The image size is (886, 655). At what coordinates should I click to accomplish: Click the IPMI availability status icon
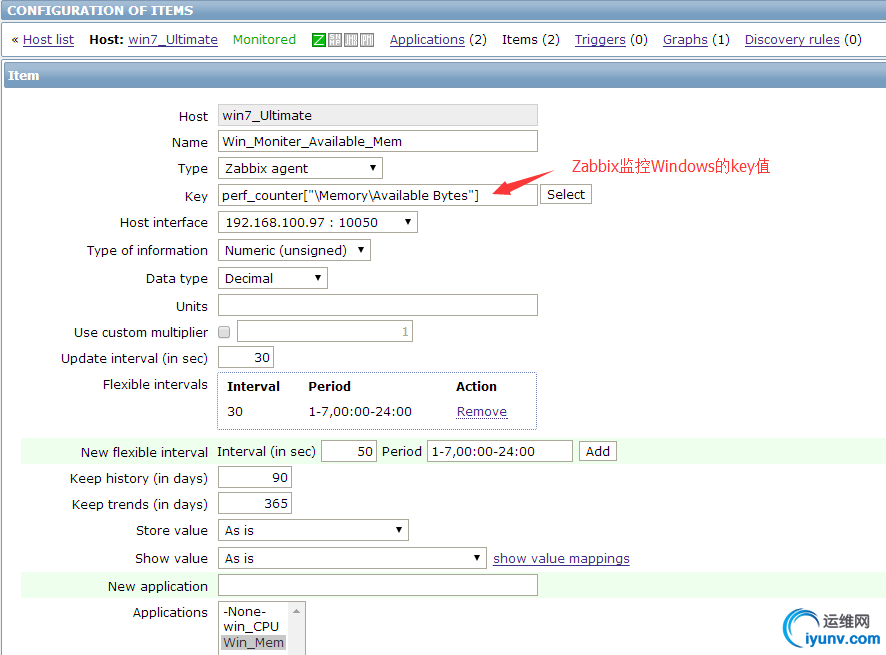367,40
